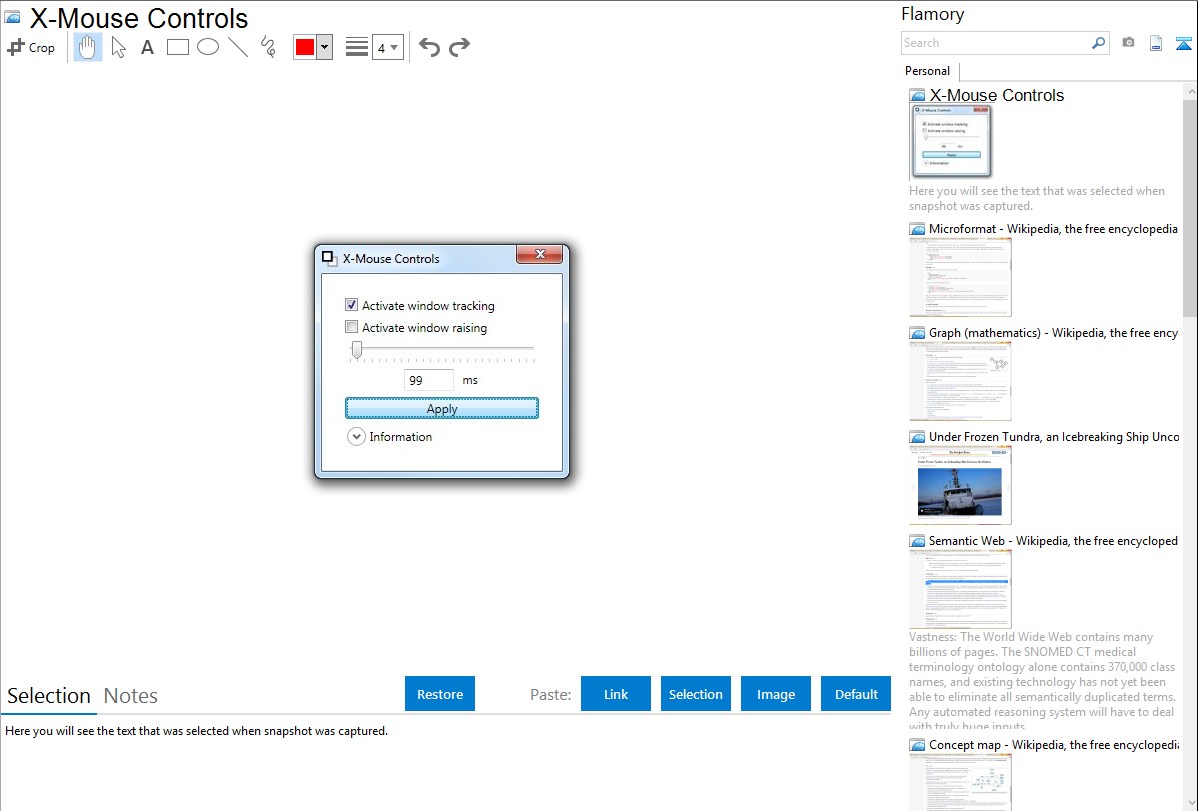Image resolution: width=1198 pixels, height=811 pixels.
Task: Open X-Mouse Controls snapshot thumbnail
Action: tap(951, 142)
